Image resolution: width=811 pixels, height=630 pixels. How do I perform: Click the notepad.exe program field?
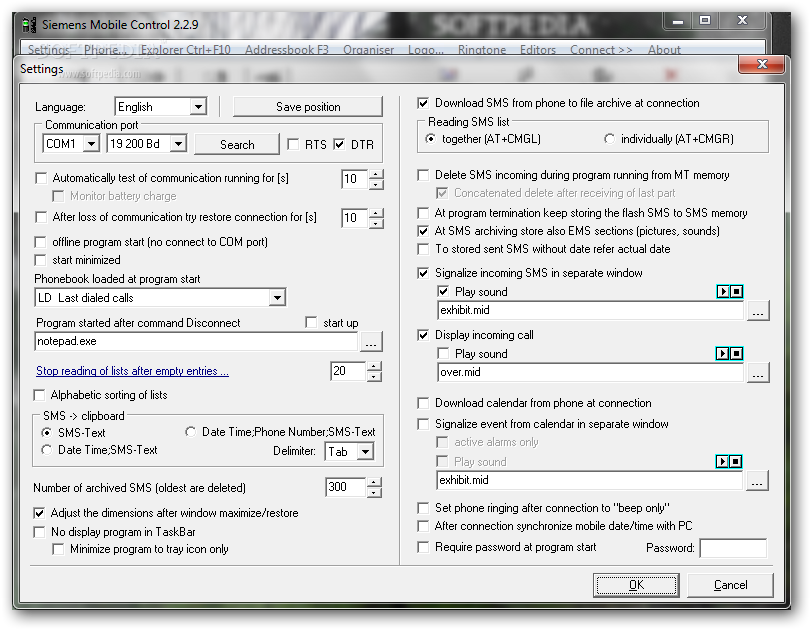point(197,341)
